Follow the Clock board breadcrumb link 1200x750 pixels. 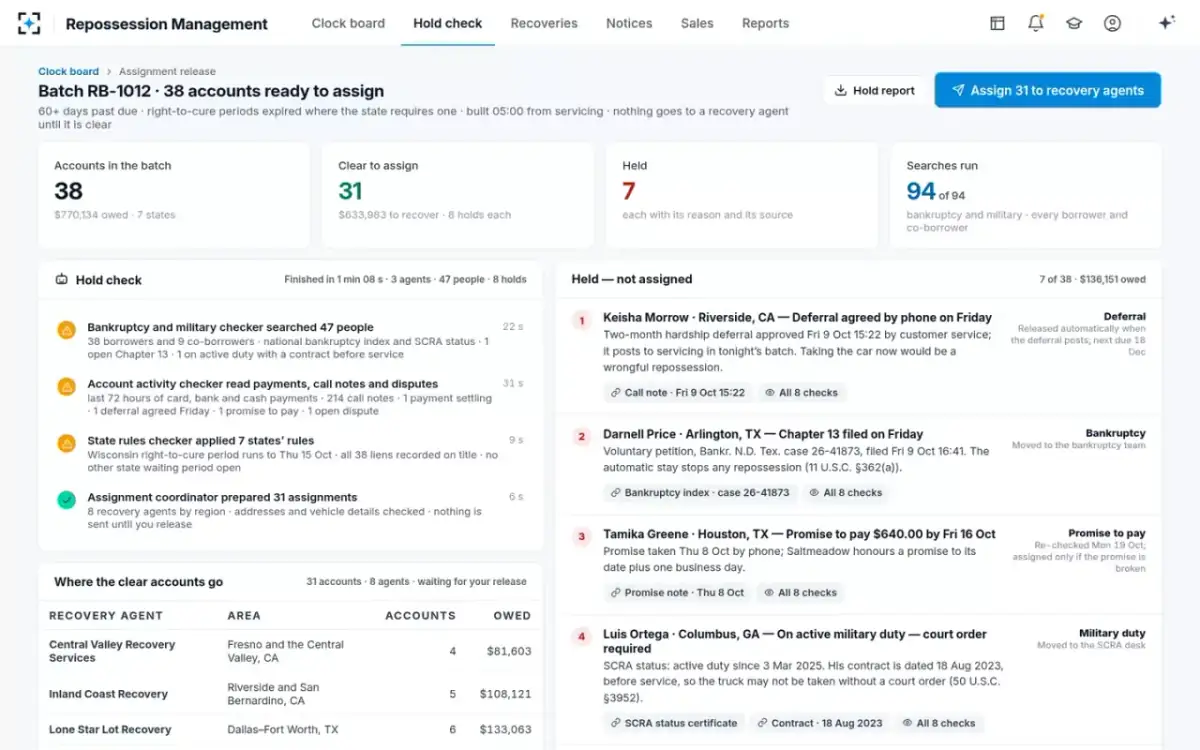[68, 72]
